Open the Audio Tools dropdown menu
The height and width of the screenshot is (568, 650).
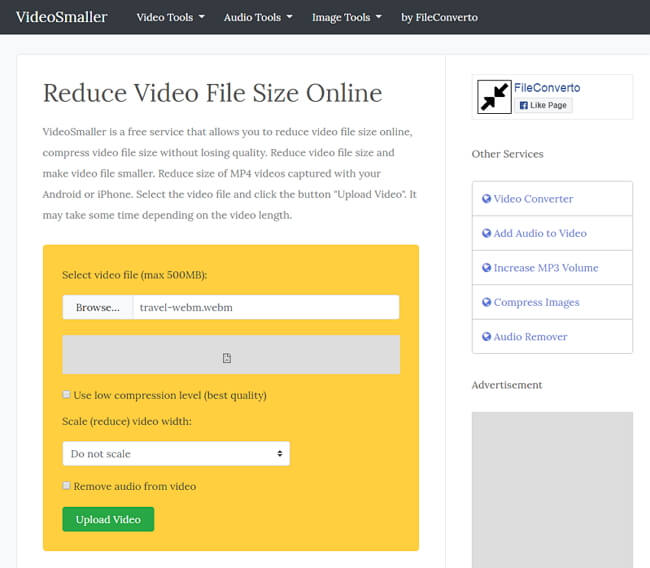click(258, 17)
